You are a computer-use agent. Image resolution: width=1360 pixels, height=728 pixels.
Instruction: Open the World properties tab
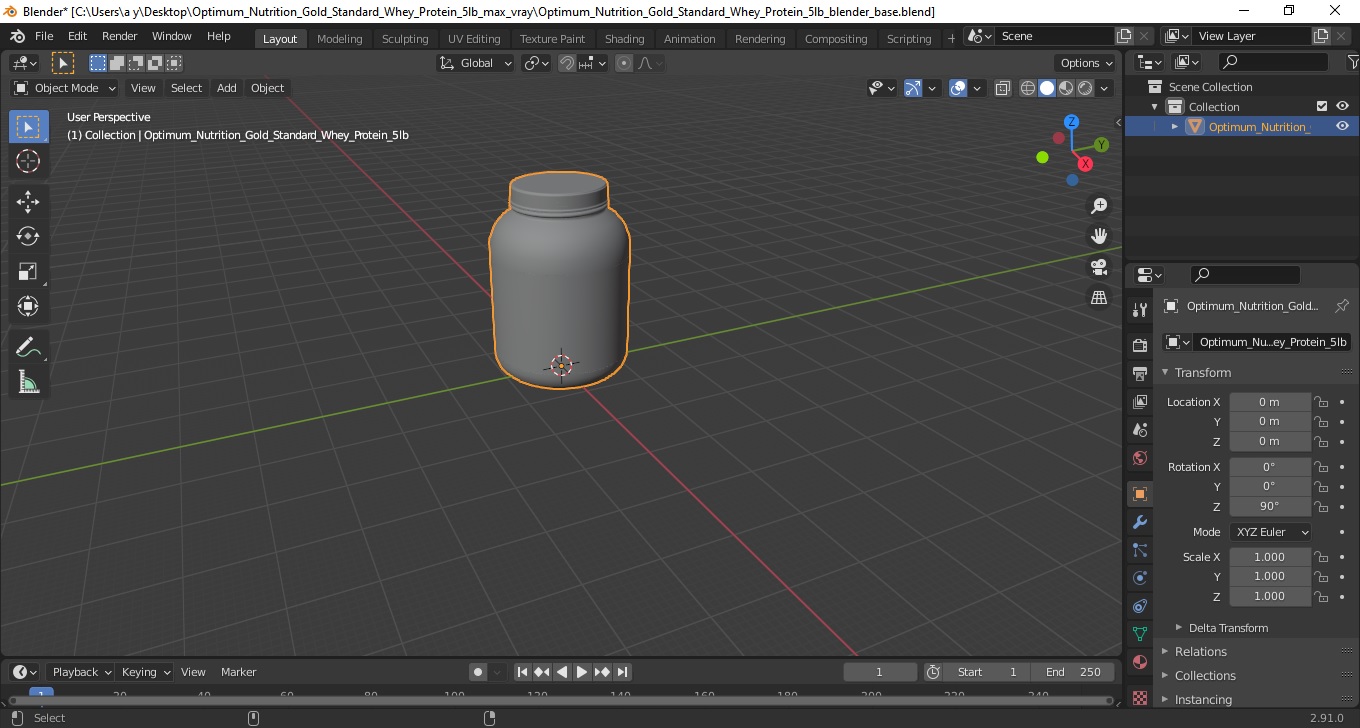pyautogui.click(x=1139, y=458)
